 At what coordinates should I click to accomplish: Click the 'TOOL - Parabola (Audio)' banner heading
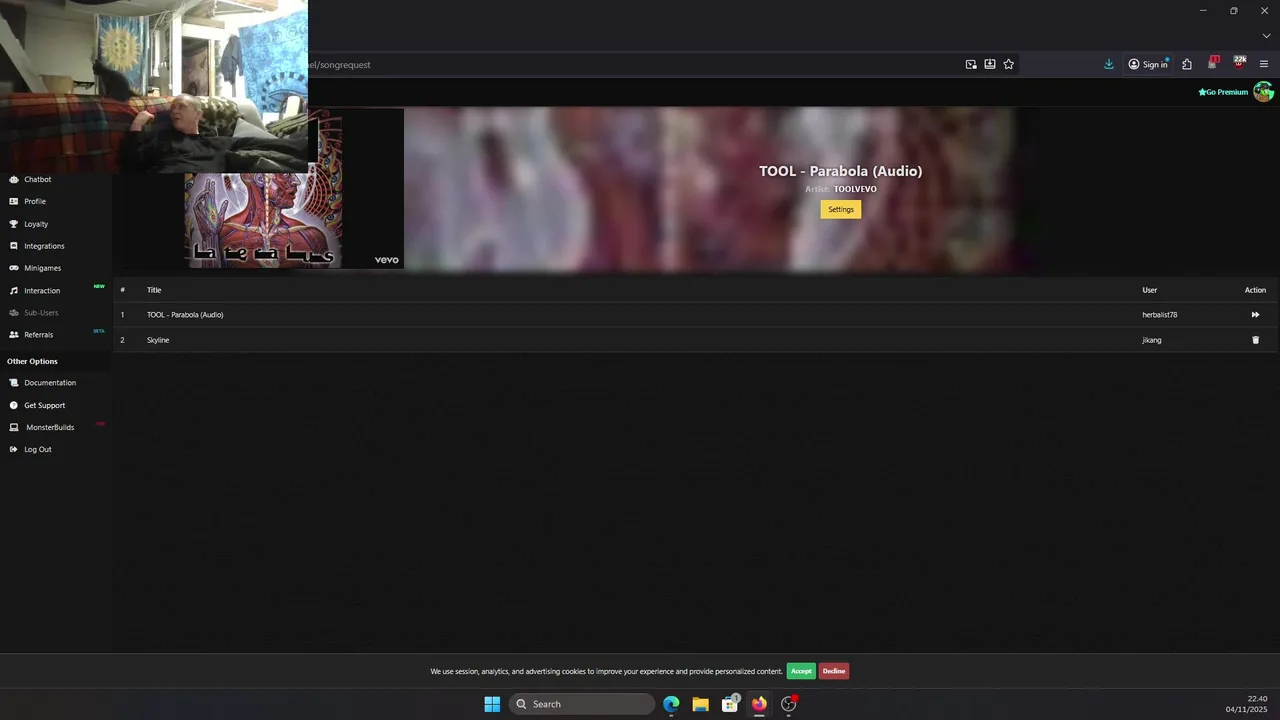pos(841,171)
